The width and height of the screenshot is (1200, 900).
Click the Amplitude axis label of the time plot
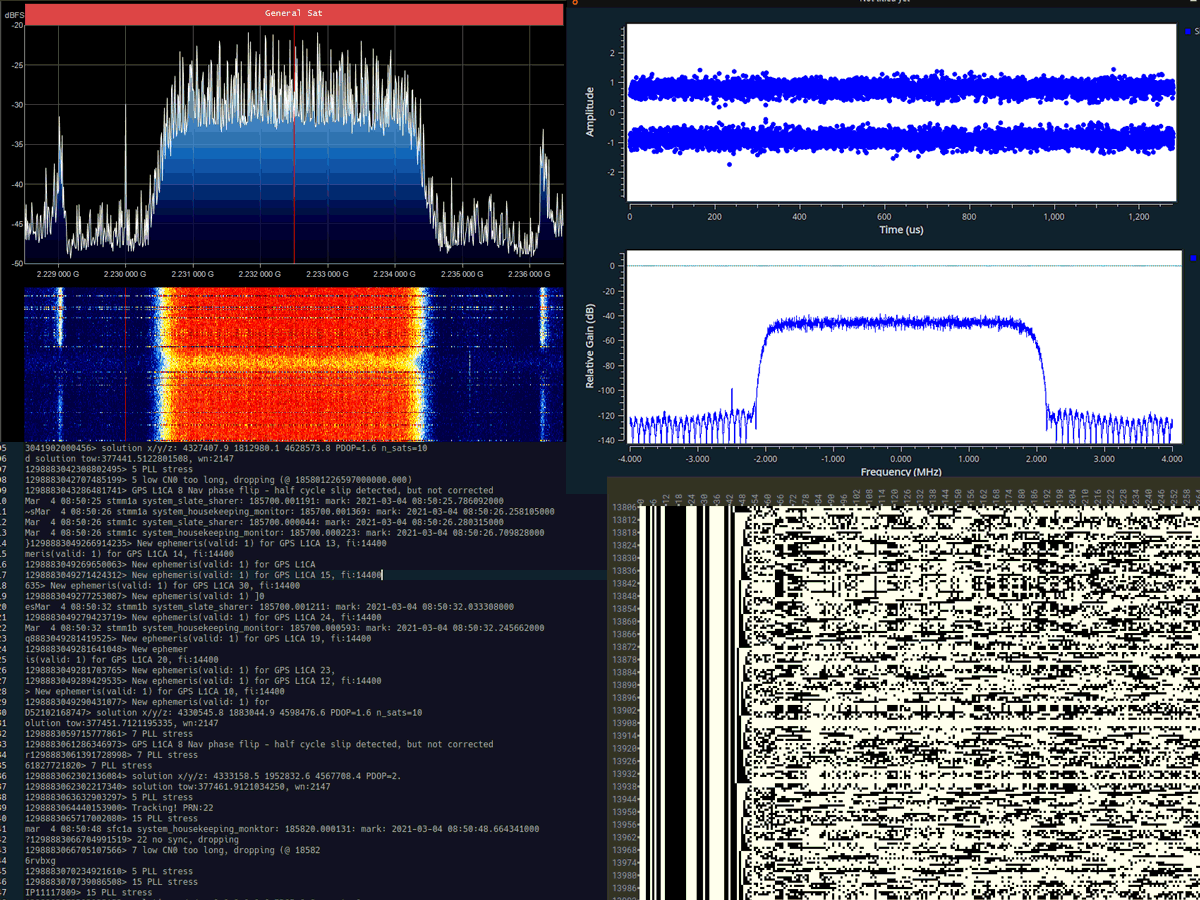tap(589, 110)
